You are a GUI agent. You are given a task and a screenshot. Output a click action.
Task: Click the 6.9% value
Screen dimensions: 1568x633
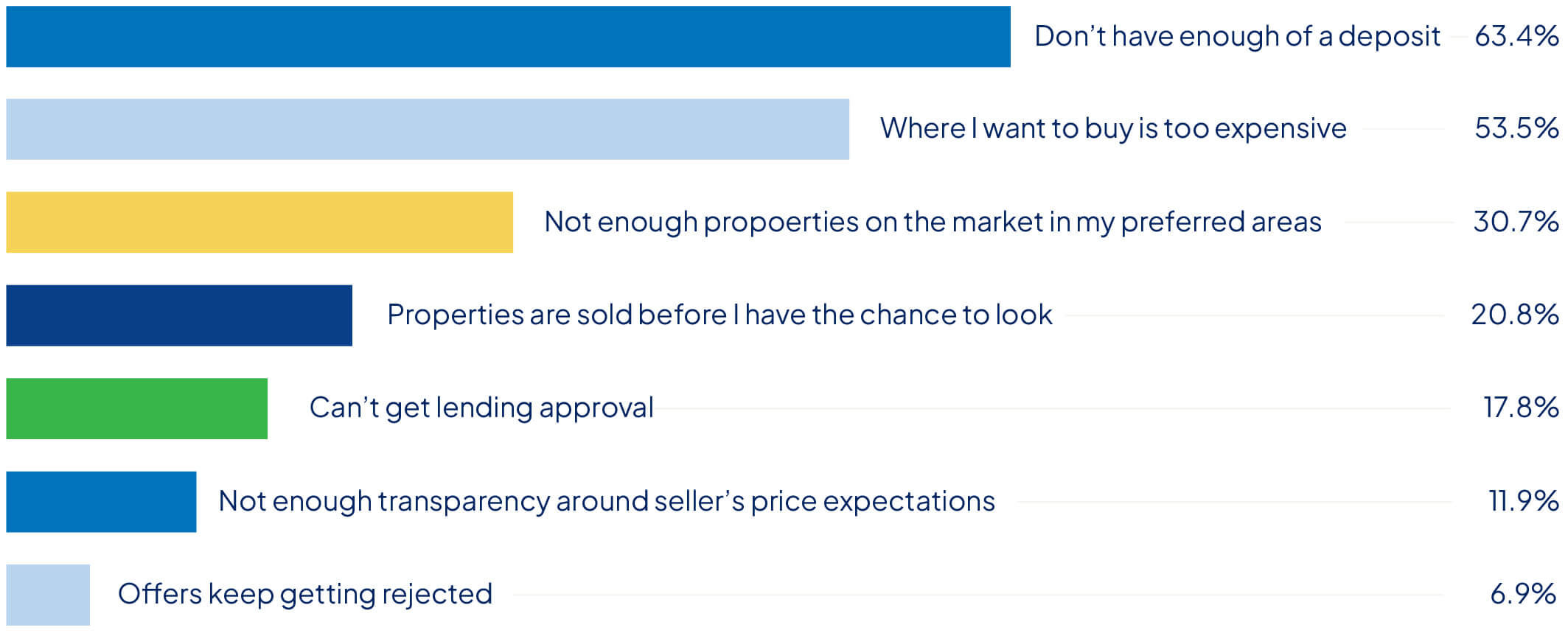tap(1523, 594)
